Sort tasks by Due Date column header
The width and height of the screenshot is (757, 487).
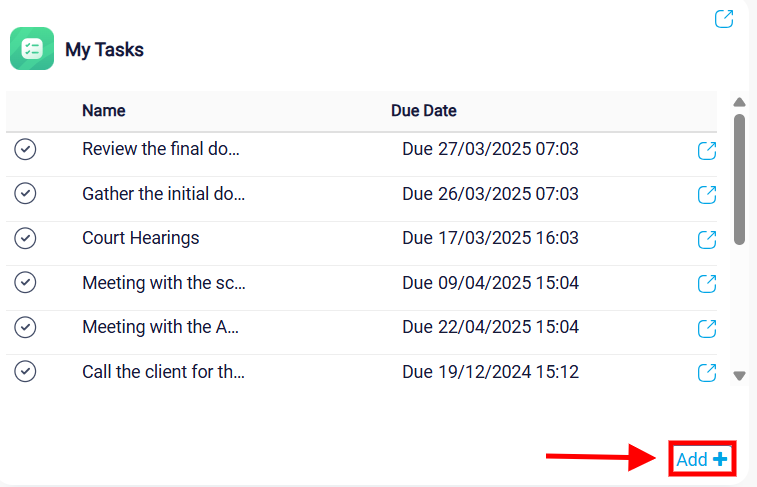tap(423, 111)
